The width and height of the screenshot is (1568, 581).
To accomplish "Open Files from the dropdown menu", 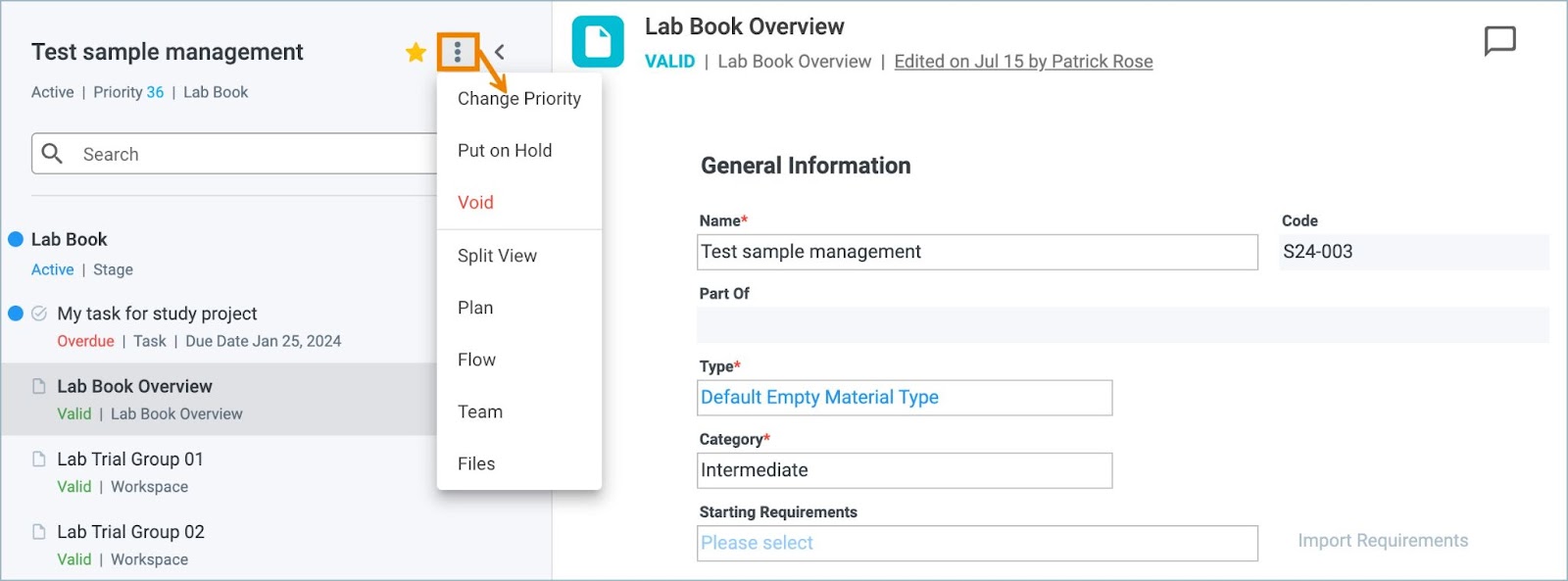I will (519, 463).
